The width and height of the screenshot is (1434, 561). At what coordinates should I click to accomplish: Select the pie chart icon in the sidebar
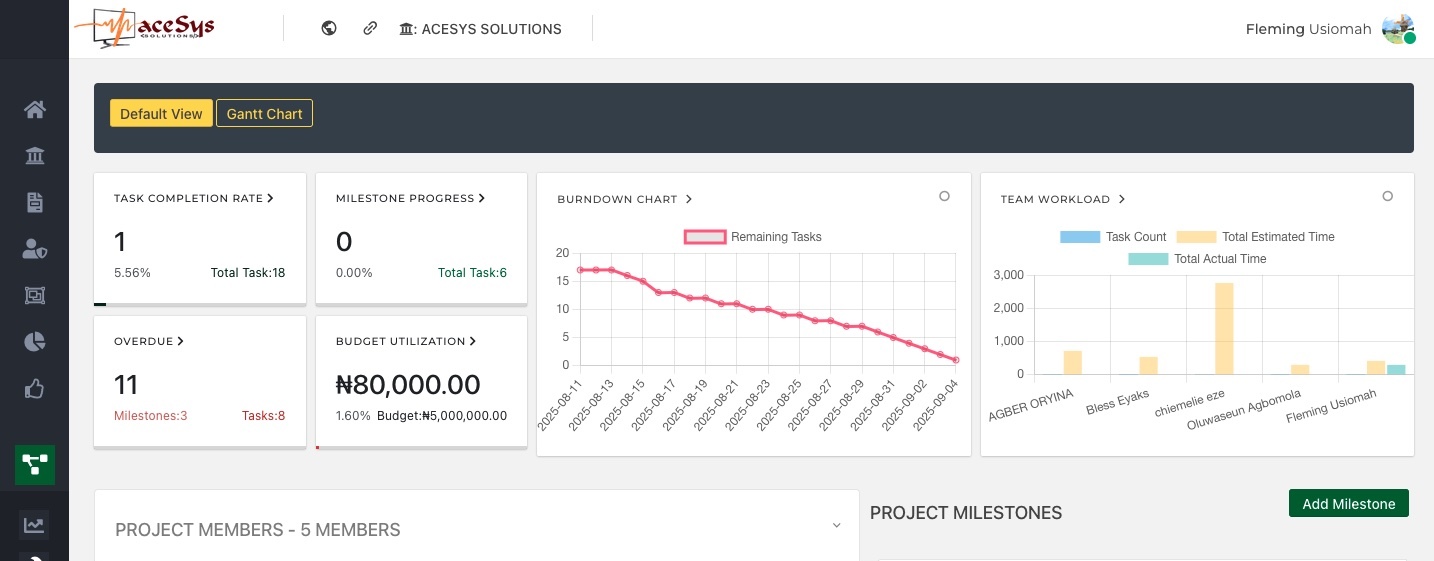pos(35,342)
